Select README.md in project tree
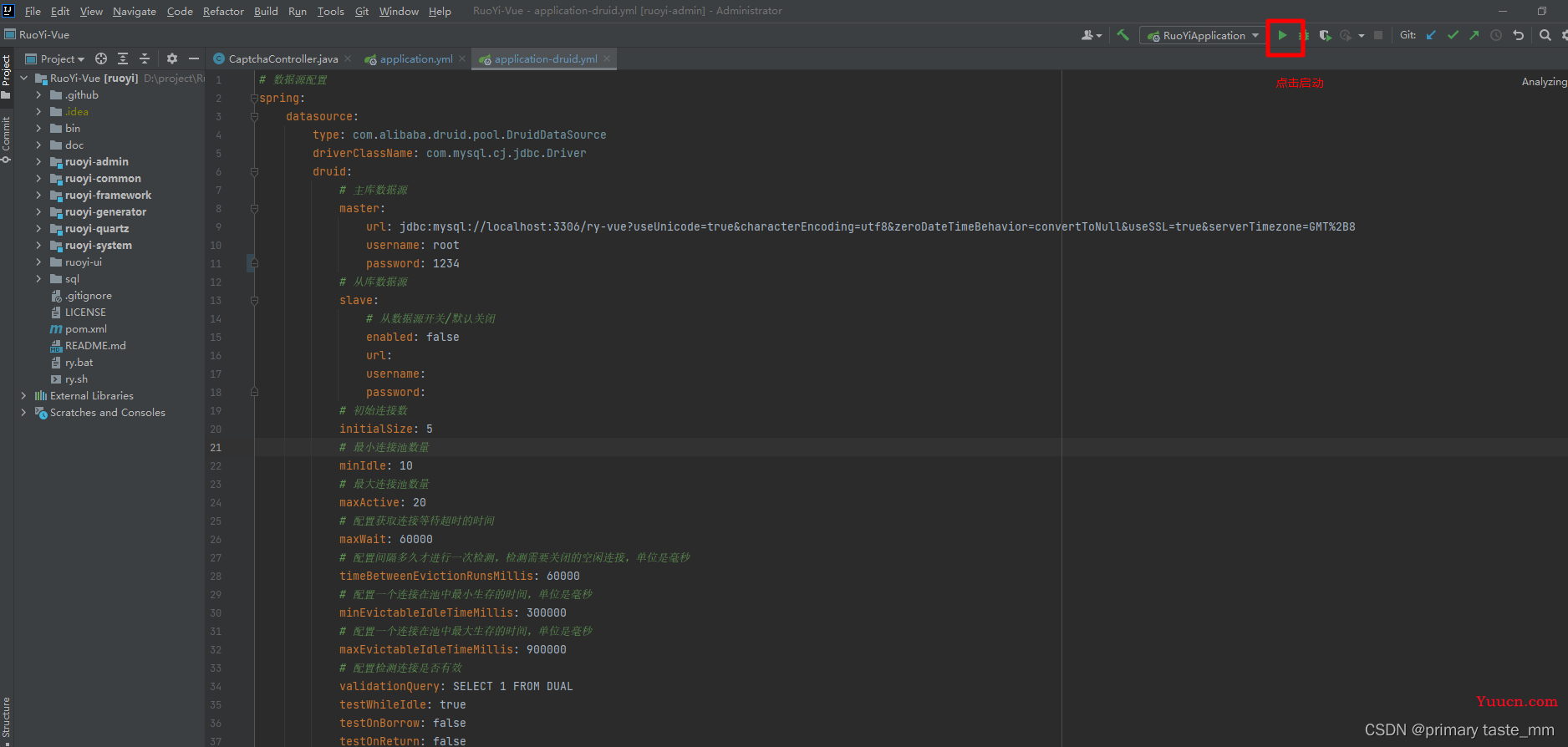The width and height of the screenshot is (1568, 747). pos(95,345)
